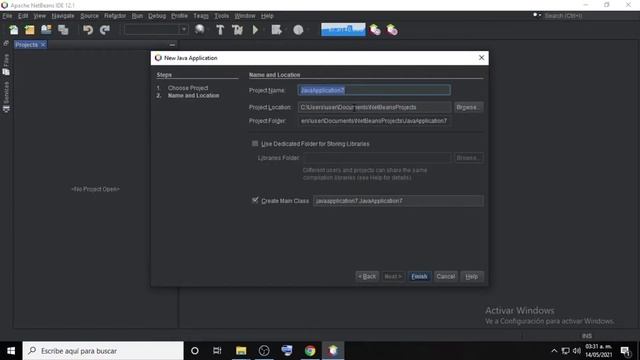
Task: Click the Debug Project toolbar icon
Action: coord(276,30)
